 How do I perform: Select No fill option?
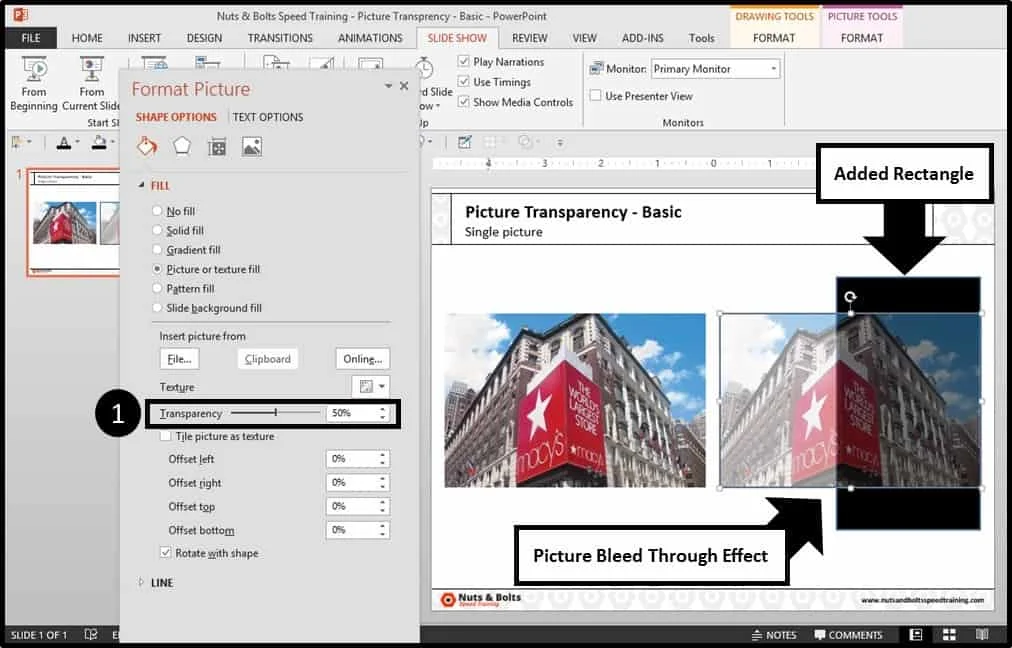pyautogui.click(x=157, y=211)
